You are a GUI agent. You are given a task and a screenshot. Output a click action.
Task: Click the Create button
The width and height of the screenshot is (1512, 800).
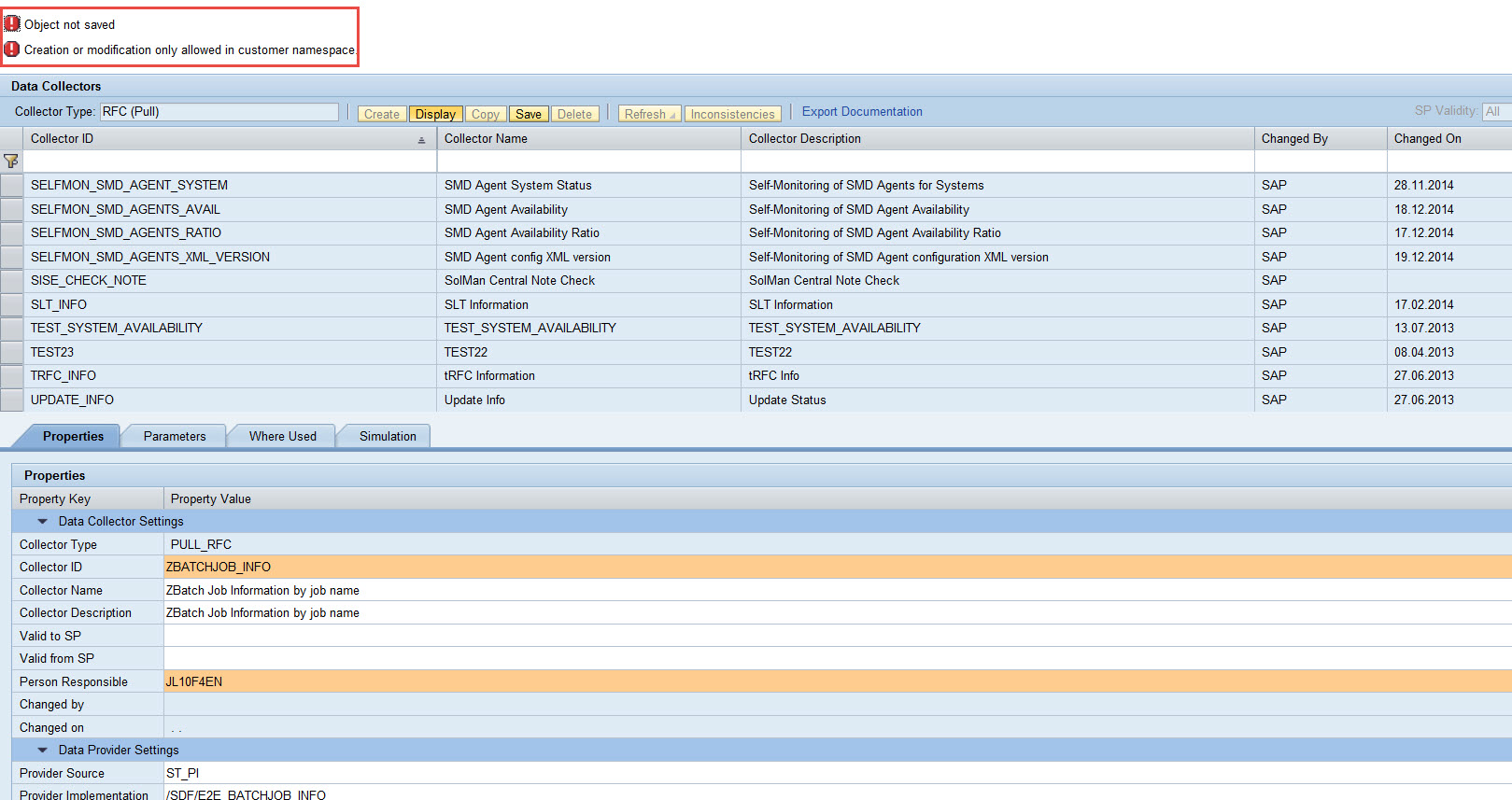point(382,114)
